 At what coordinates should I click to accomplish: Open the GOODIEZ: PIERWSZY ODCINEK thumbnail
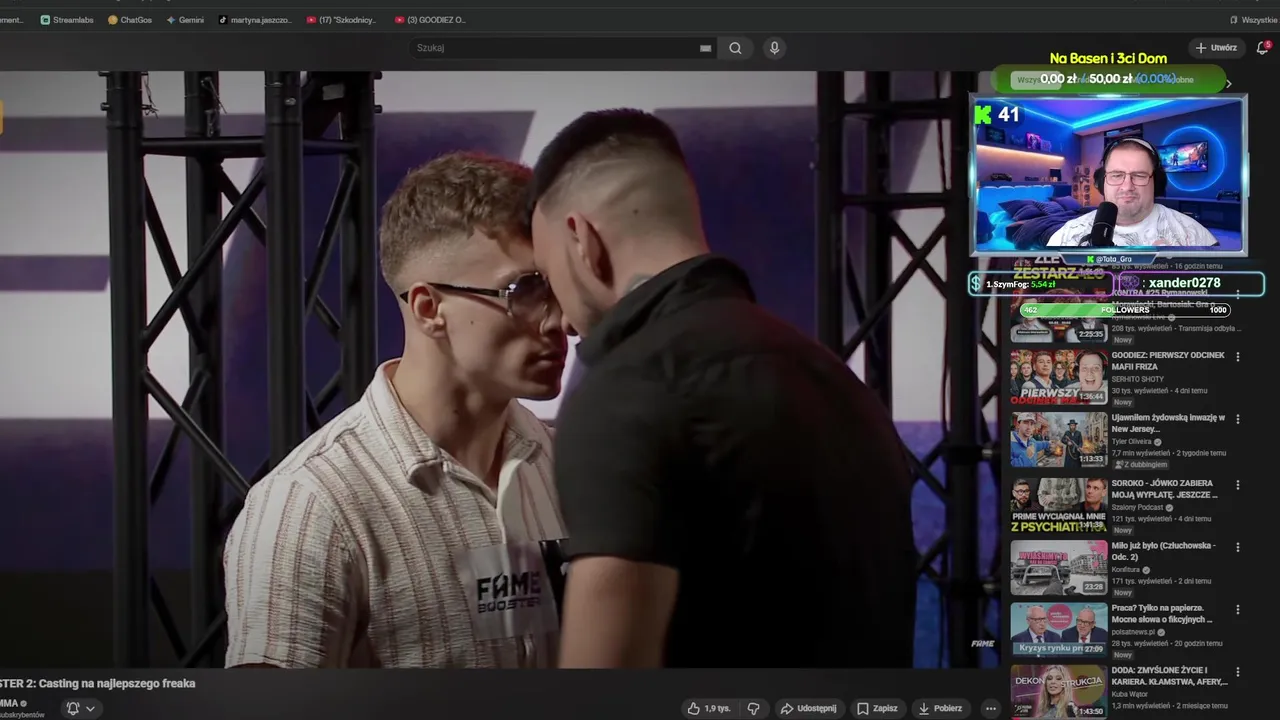[x=1058, y=377]
